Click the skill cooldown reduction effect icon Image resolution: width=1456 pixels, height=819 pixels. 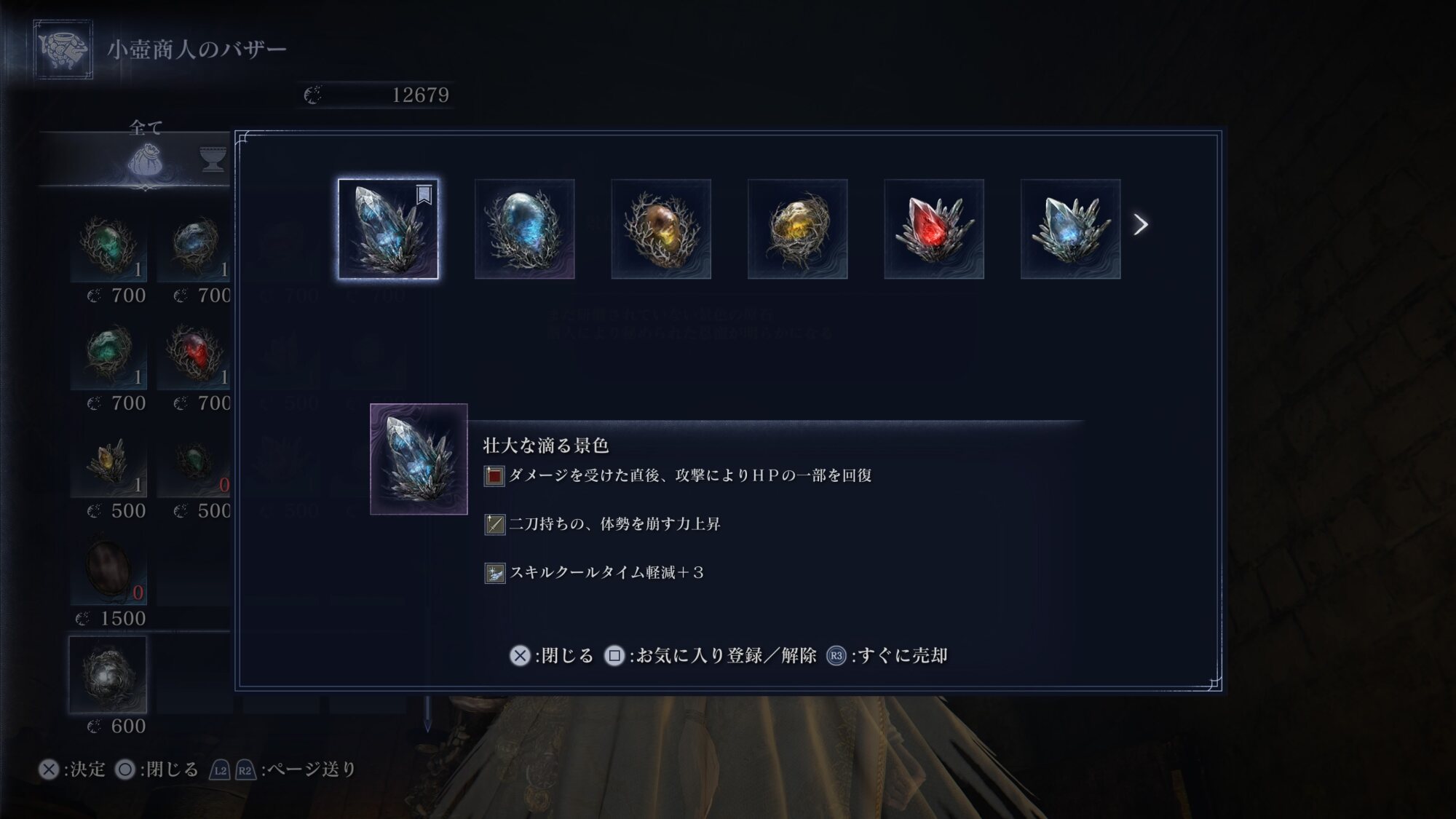pos(494,573)
